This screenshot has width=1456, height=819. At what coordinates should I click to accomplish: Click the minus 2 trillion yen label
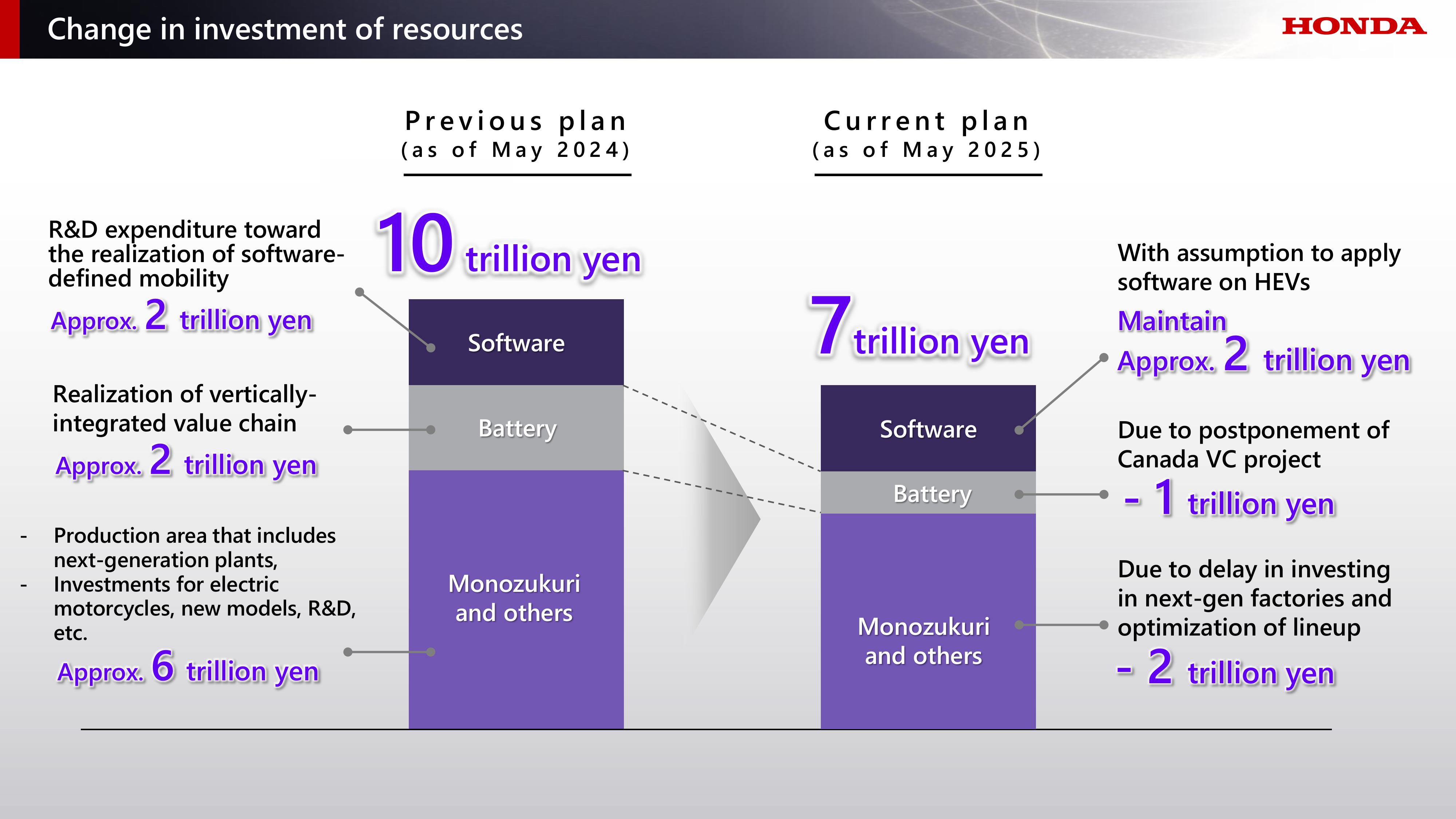tap(1227, 669)
